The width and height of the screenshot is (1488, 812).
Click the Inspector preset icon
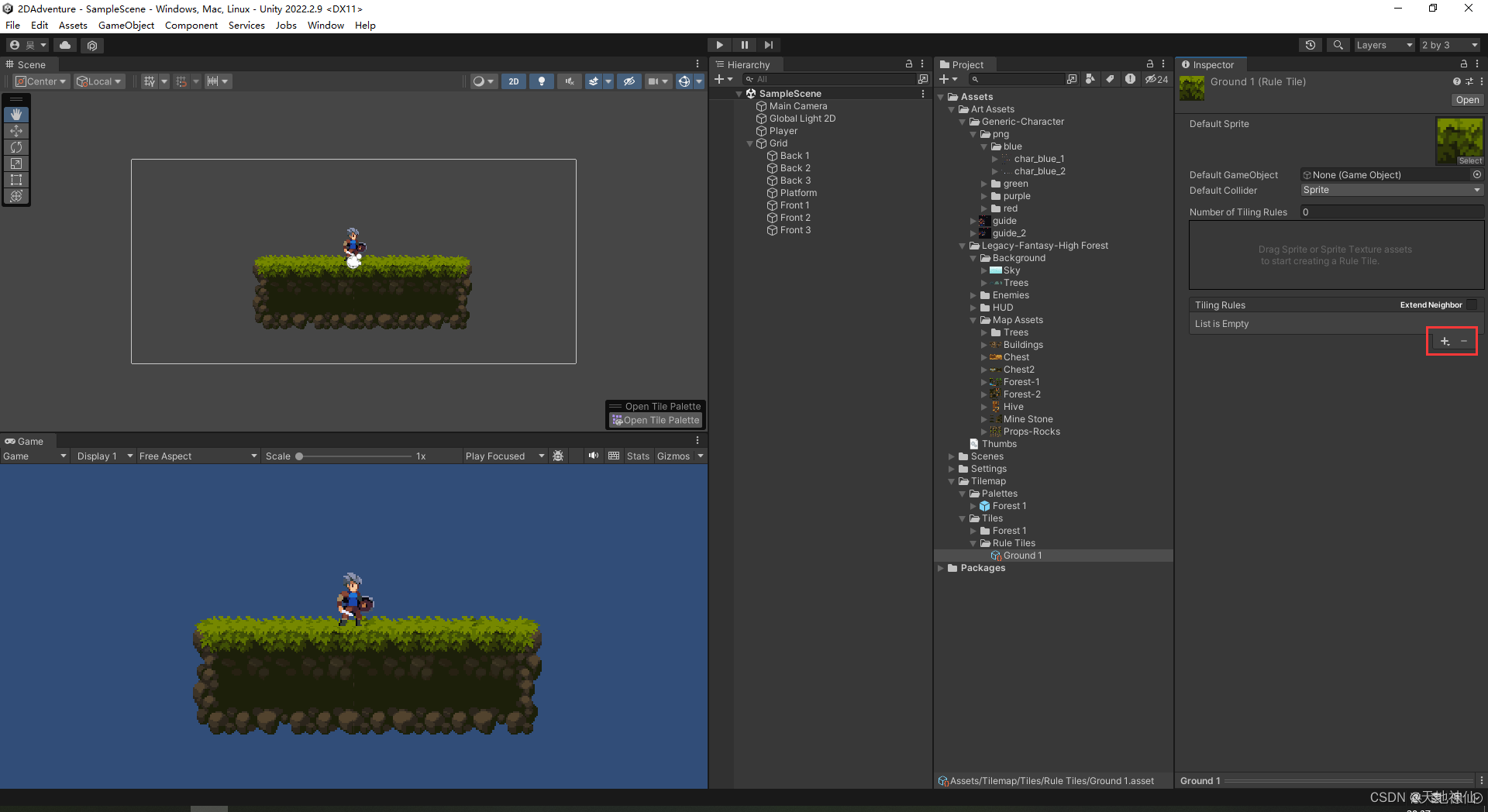click(1469, 81)
